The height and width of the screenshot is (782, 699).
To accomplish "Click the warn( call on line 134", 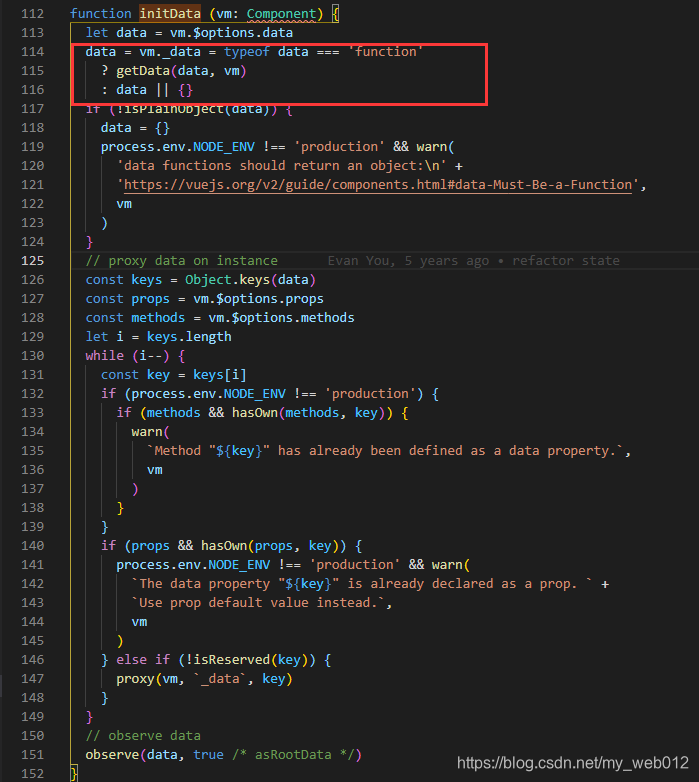I will [151, 432].
